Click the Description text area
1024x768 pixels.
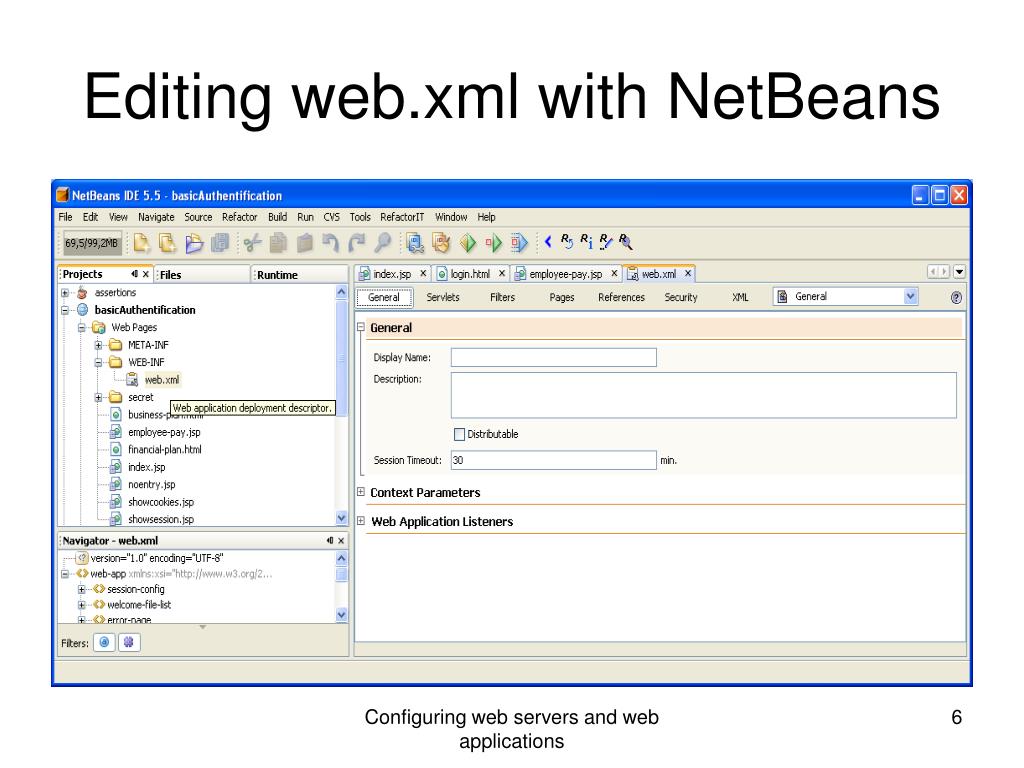point(703,395)
